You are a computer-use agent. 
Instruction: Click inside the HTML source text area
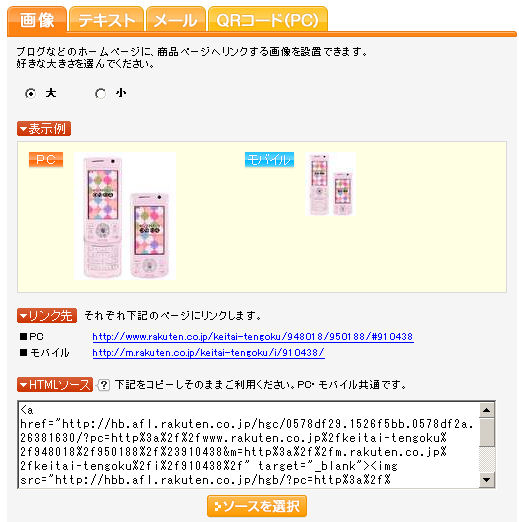click(249, 445)
